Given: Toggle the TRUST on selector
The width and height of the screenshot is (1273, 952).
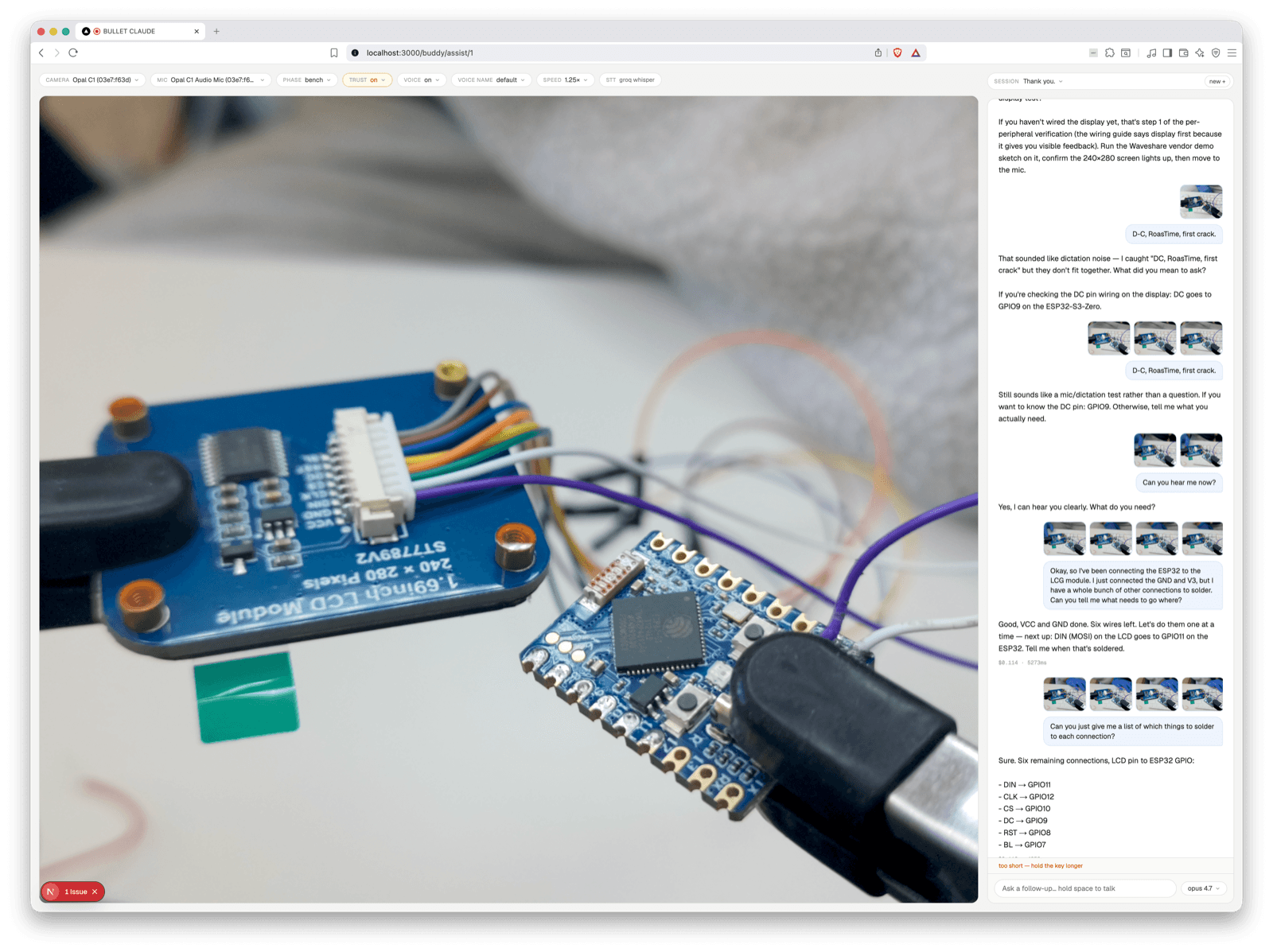Looking at the screenshot, I should 367,80.
